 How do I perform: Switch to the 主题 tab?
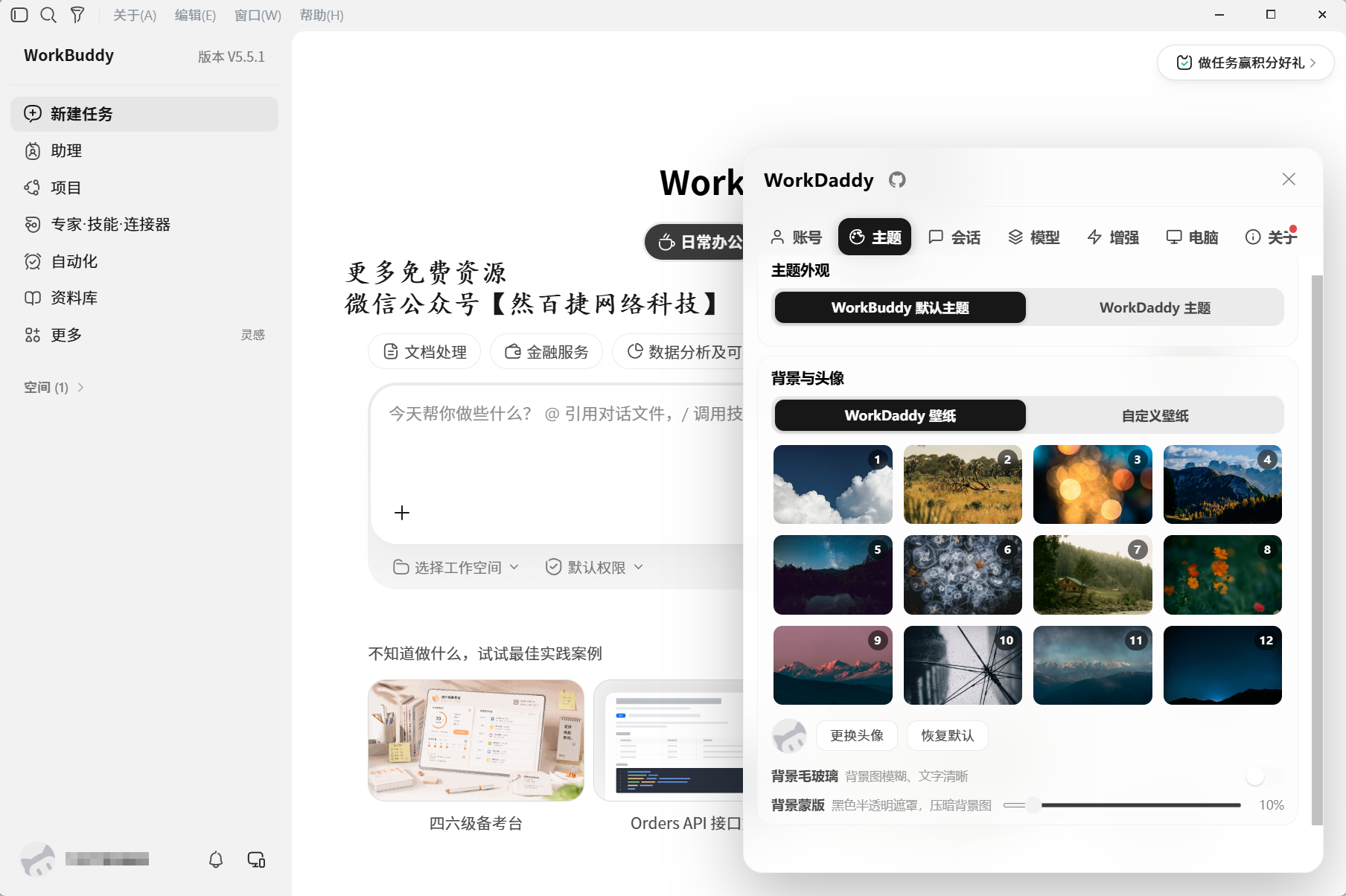(875, 237)
